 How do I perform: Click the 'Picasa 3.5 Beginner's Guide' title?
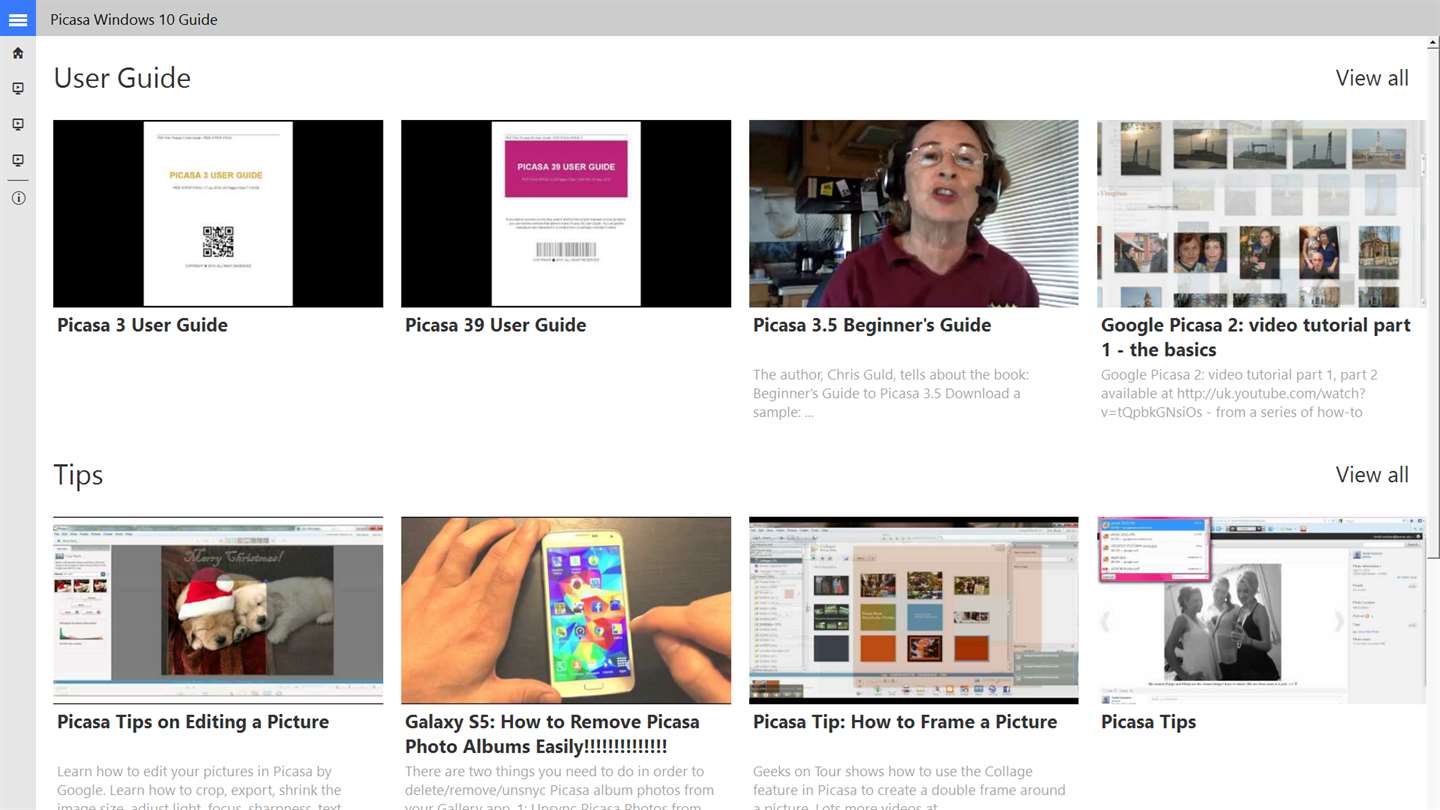point(872,325)
